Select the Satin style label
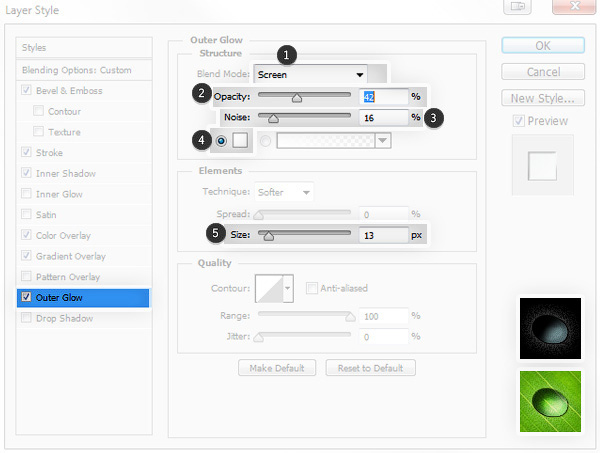This screenshot has height=453, width=600. coord(46,215)
